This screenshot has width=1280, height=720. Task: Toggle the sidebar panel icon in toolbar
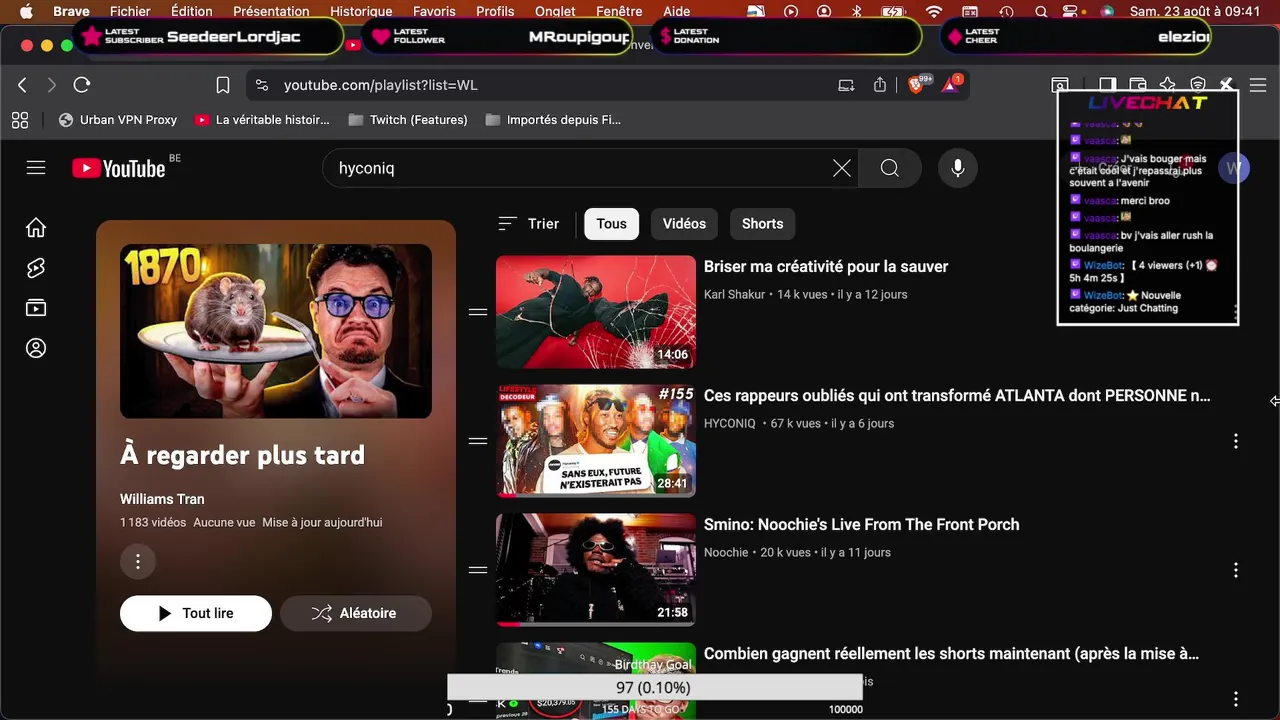[x=1107, y=85]
